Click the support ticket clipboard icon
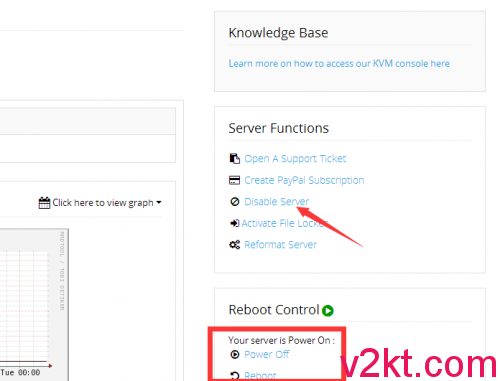Viewport: 500px width, 381px height. (x=235, y=159)
